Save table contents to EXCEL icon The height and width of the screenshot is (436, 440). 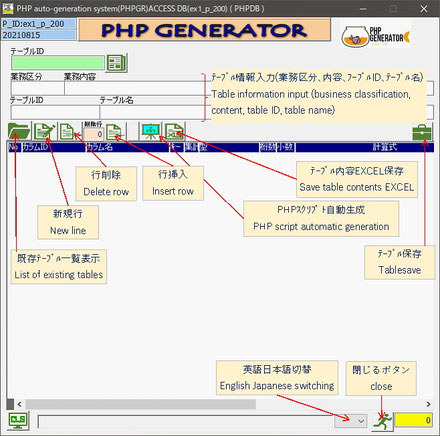click(174, 132)
